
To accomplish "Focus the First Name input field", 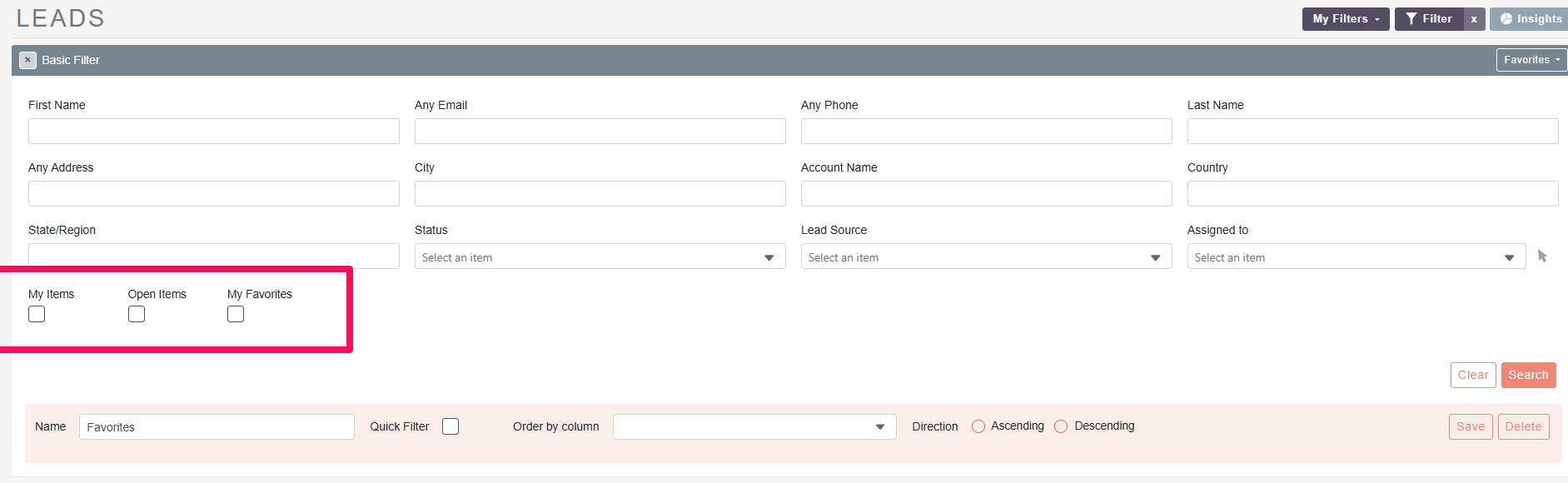I will coord(214,131).
